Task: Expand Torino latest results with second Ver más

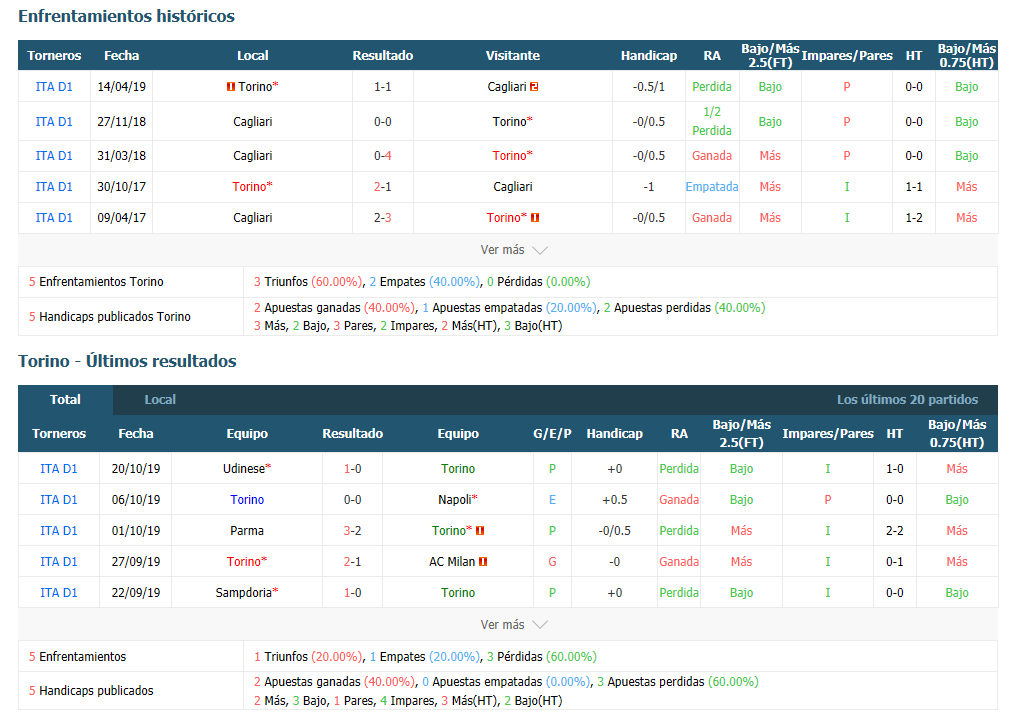Action: coord(513,625)
